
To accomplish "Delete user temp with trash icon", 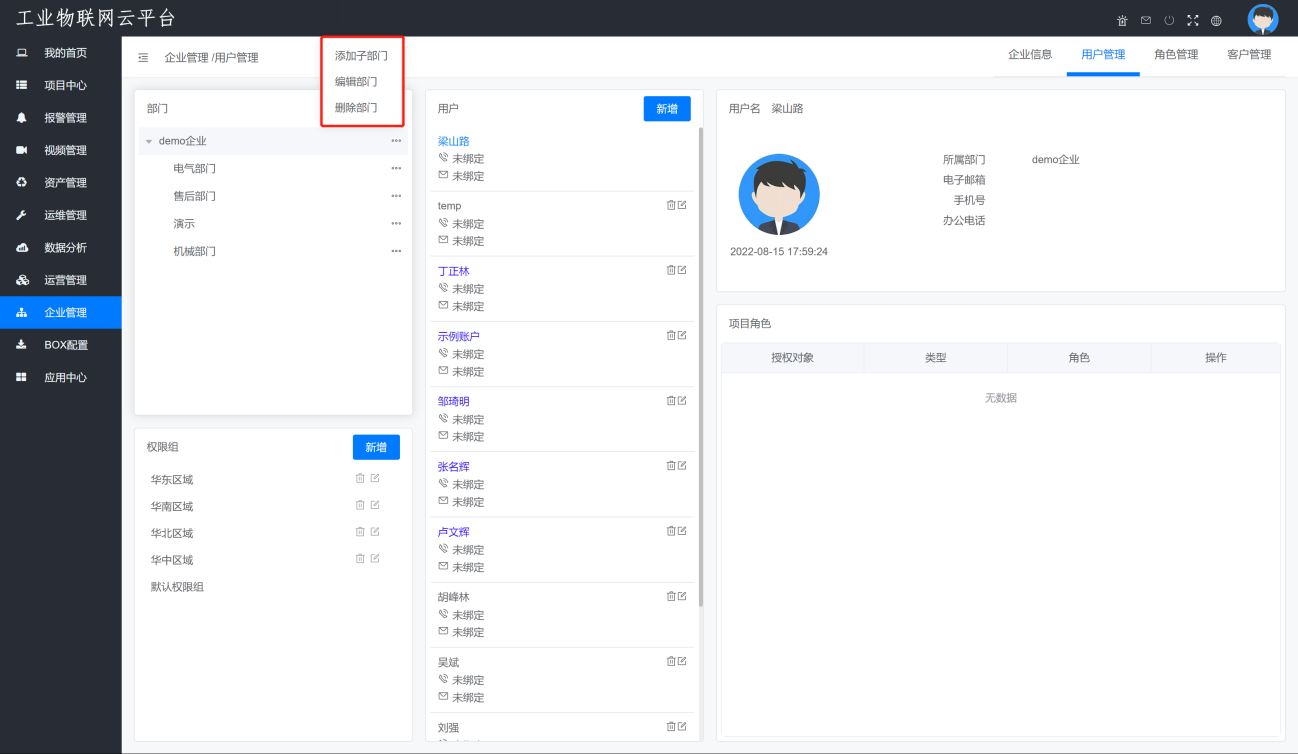I will coord(671,205).
